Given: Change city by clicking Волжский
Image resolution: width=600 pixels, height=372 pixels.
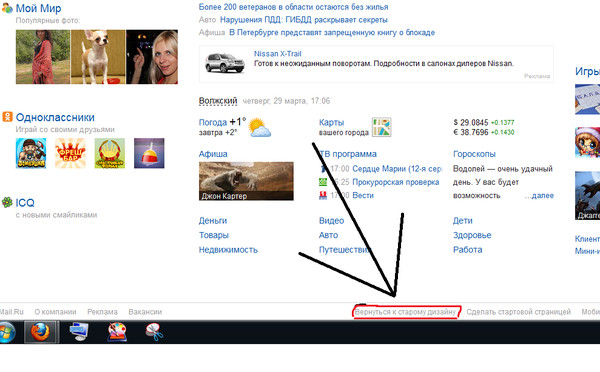Looking at the screenshot, I should [218, 101].
